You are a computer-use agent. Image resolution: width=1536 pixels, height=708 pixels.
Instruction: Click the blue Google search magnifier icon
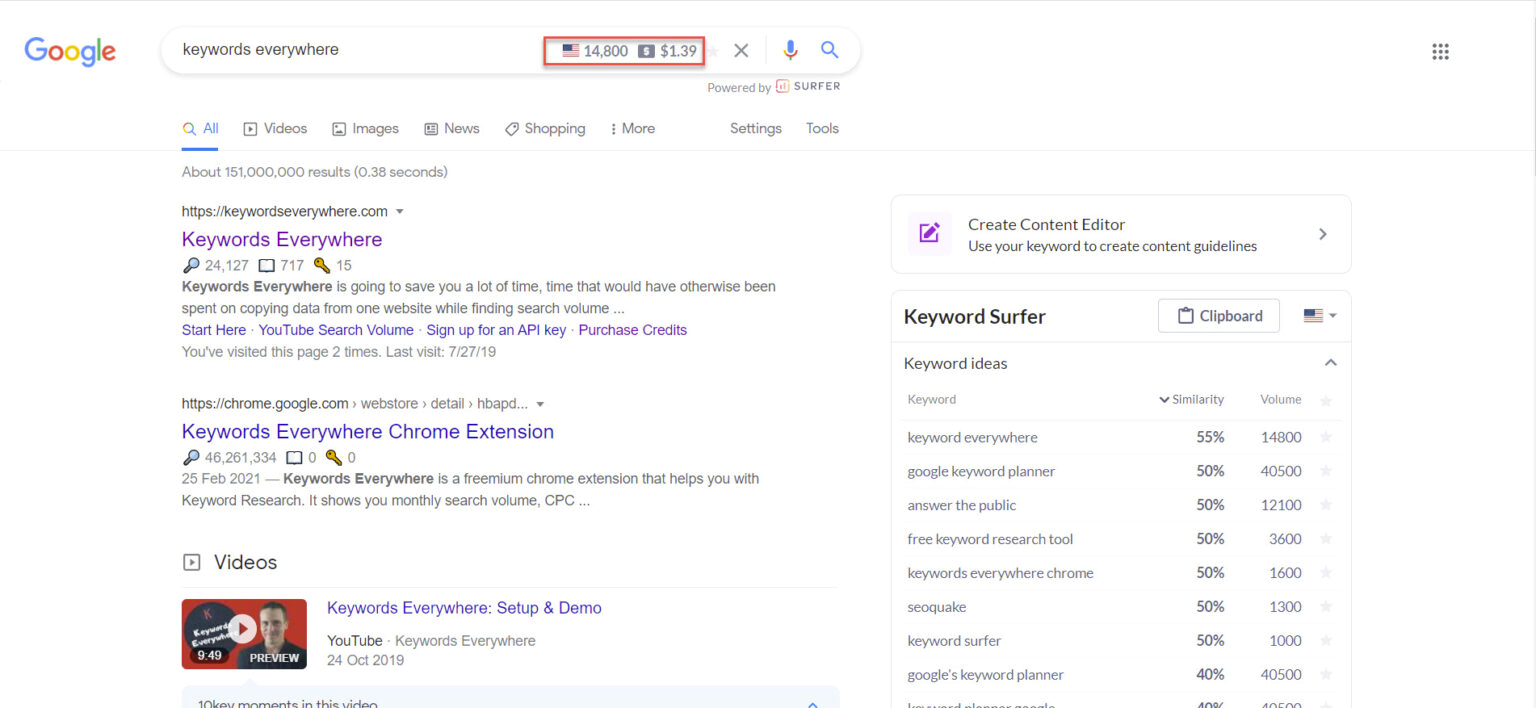tap(829, 50)
